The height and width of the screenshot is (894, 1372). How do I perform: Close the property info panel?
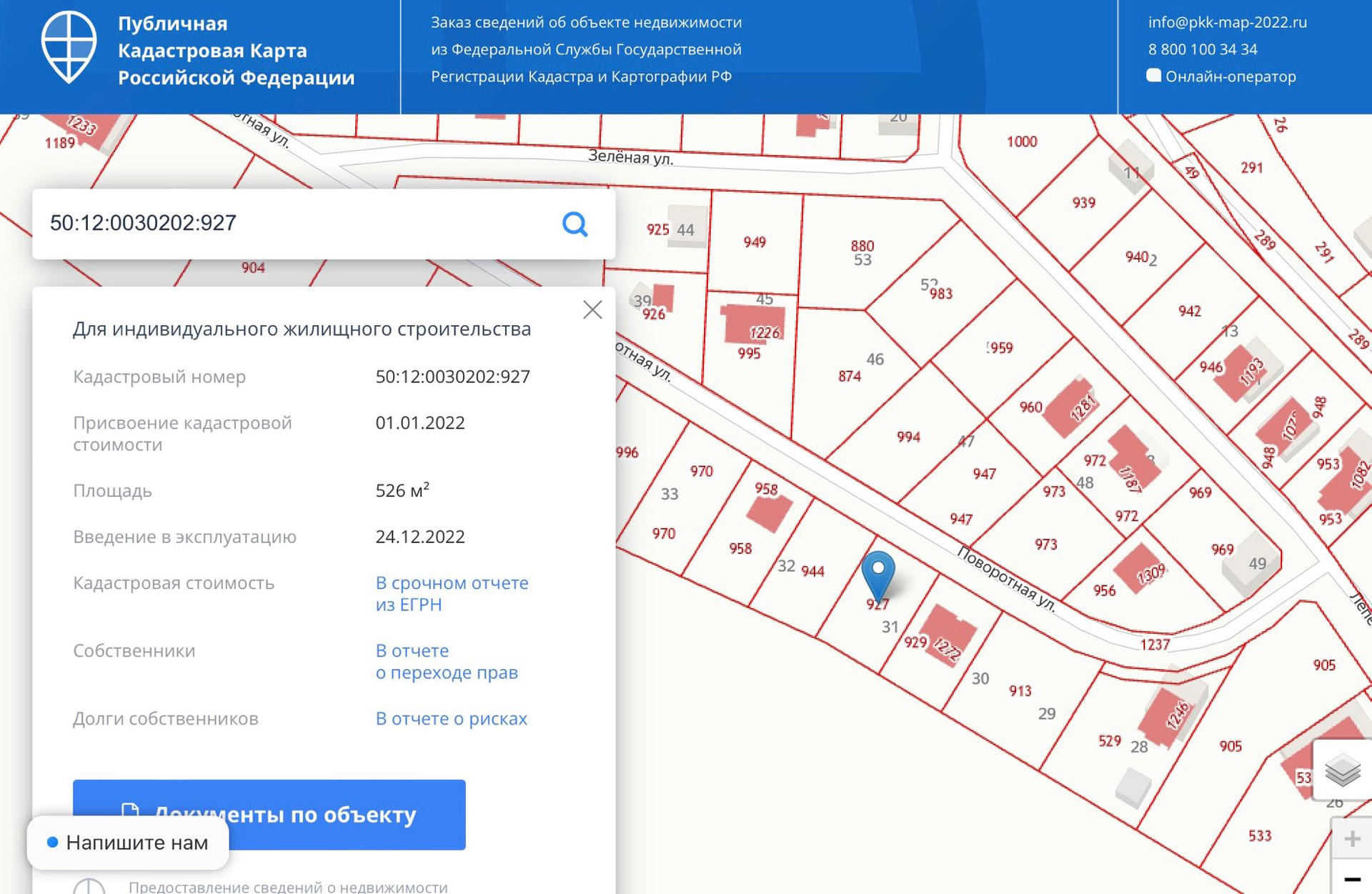click(592, 309)
